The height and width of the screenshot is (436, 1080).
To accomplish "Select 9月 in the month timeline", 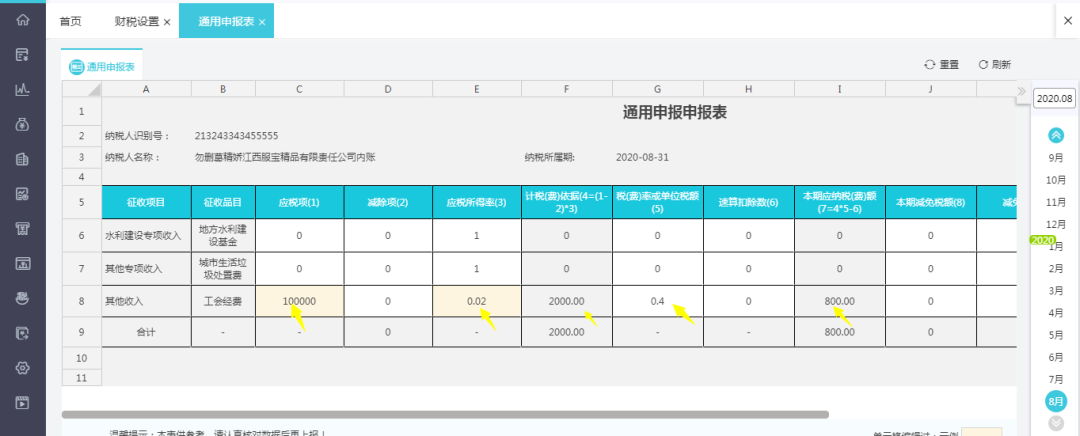I will tap(1055, 158).
